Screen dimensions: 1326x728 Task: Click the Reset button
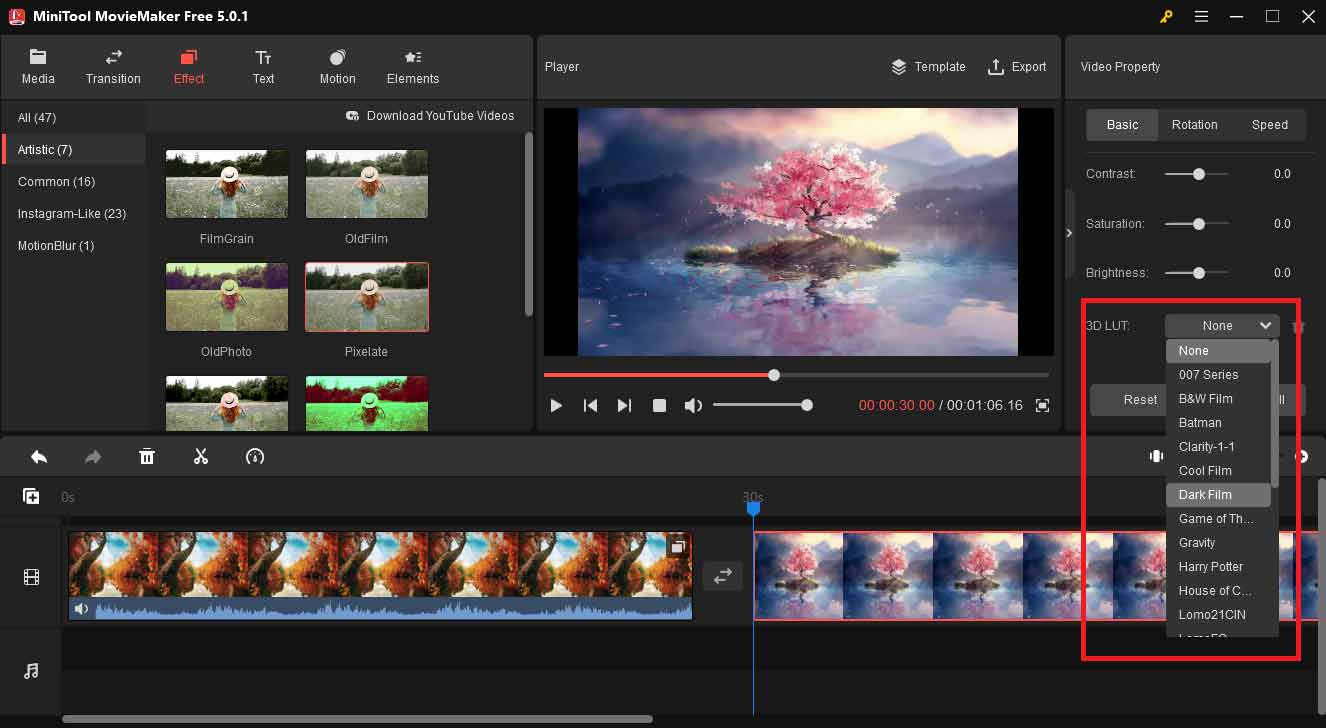pyautogui.click(x=1129, y=399)
